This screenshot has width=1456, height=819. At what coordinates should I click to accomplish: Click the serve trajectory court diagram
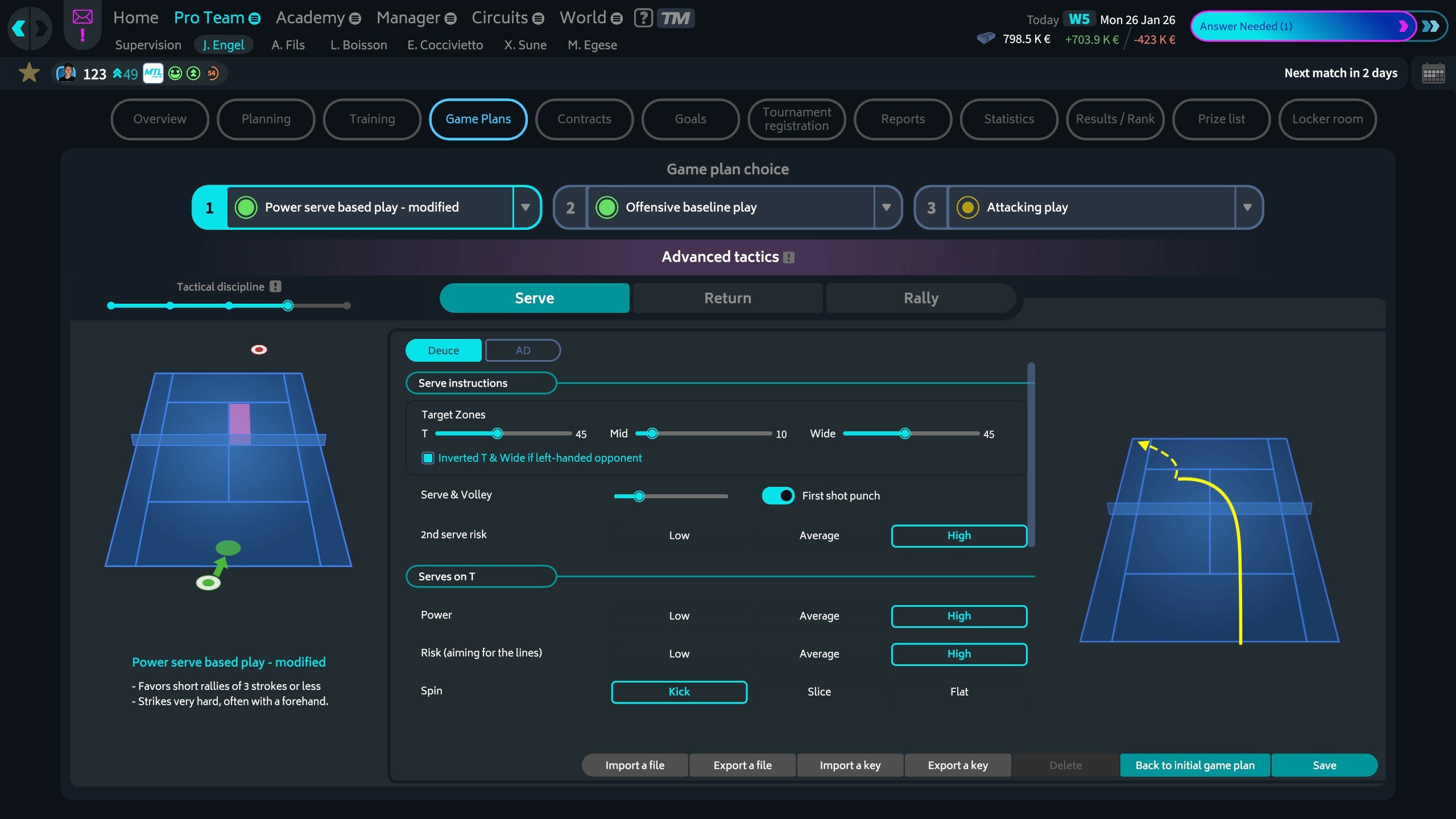pos(1209,540)
